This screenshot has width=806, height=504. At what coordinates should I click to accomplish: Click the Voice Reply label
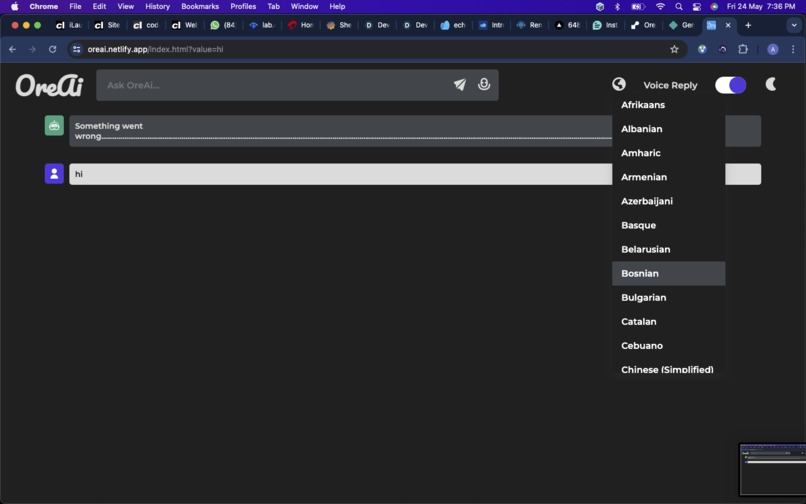tap(670, 85)
